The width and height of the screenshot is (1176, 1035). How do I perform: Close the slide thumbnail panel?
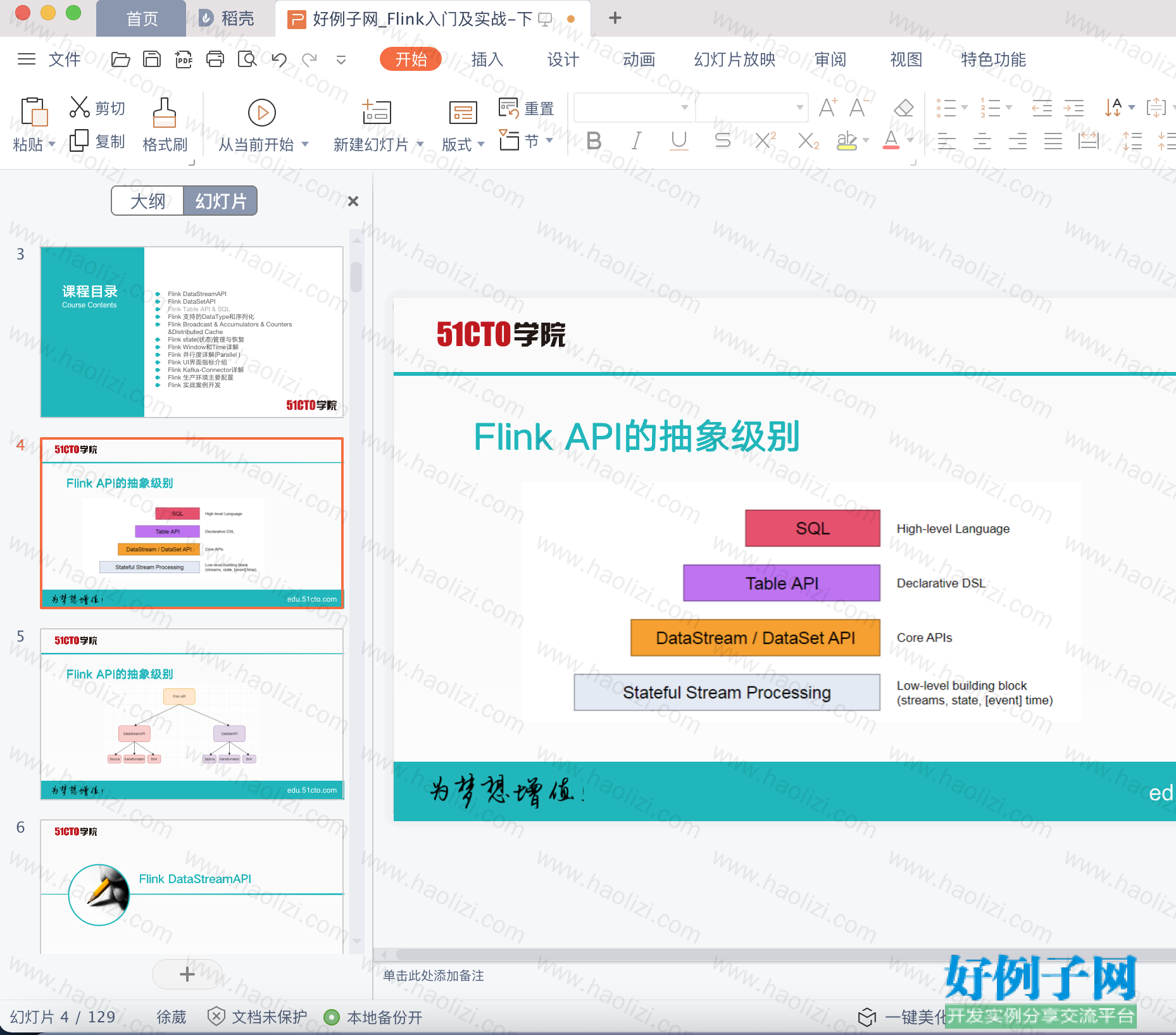353,201
